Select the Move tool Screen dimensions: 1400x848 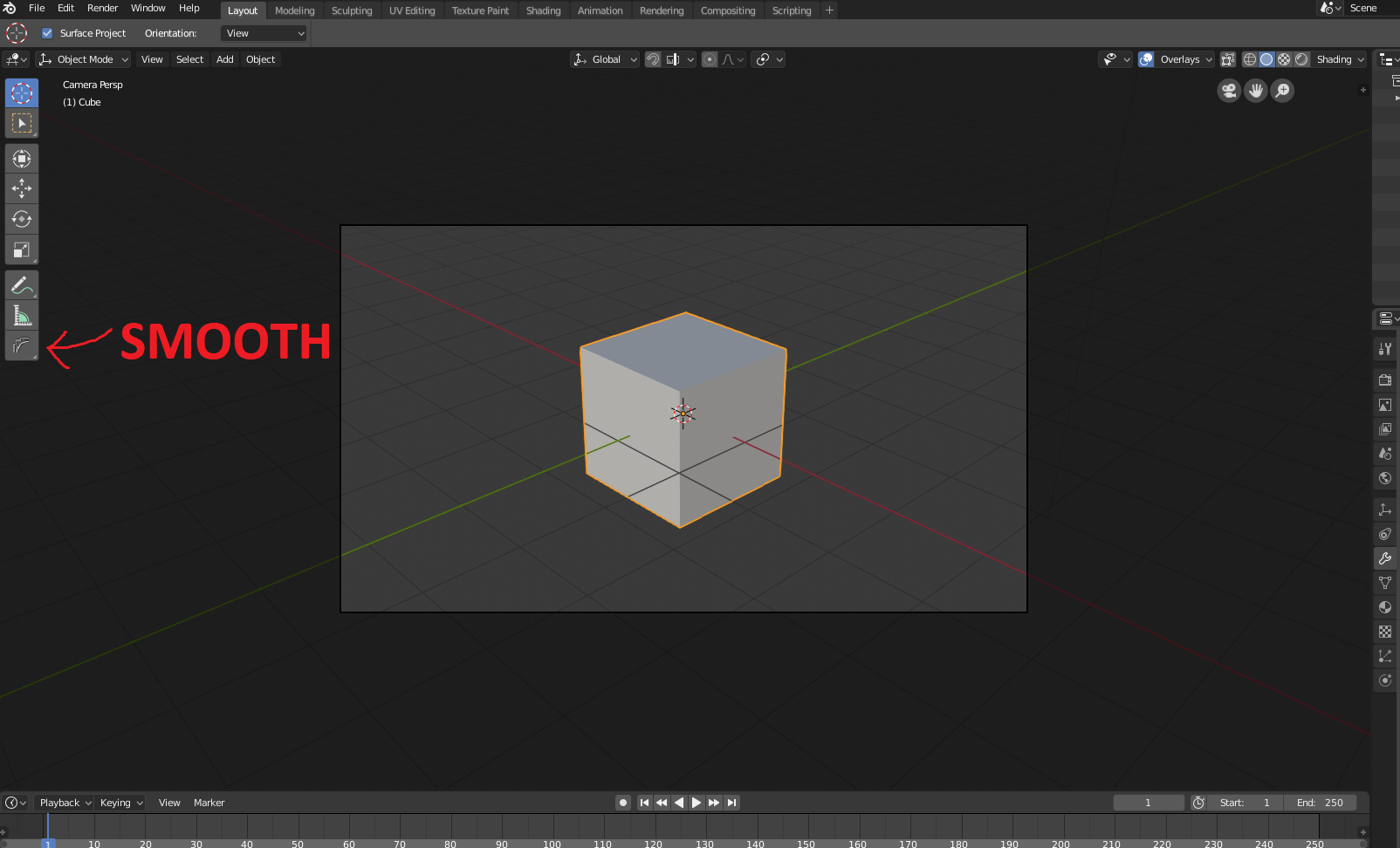(22, 188)
